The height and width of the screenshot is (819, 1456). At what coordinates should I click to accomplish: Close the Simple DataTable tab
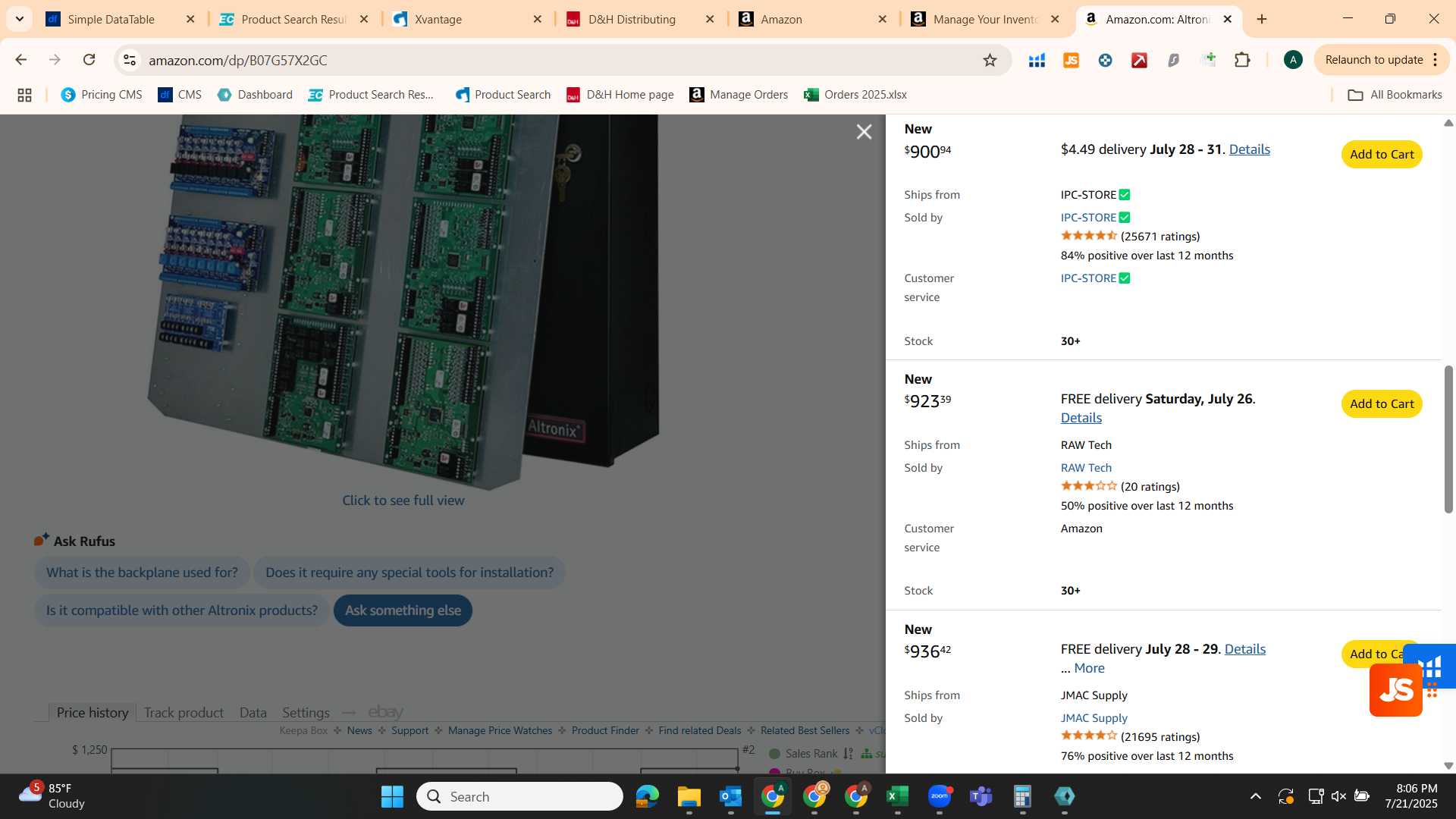point(190,19)
